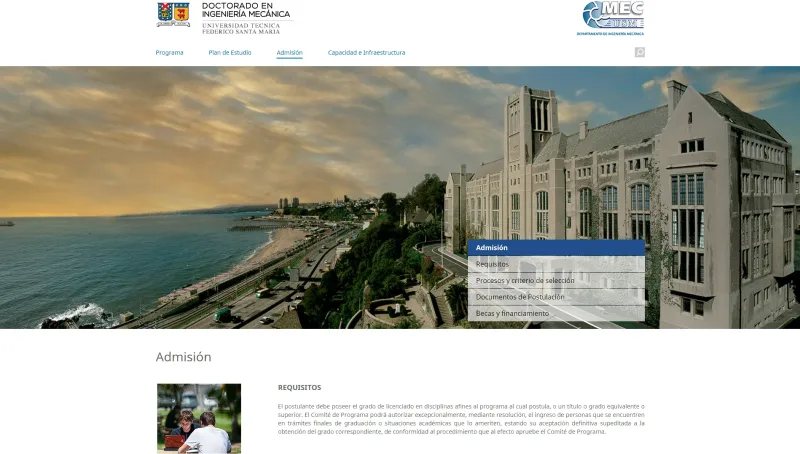Image resolution: width=800 pixels, height=454 pixels.
Task: Open the Programa menu item
Action: tap(169, 53)
